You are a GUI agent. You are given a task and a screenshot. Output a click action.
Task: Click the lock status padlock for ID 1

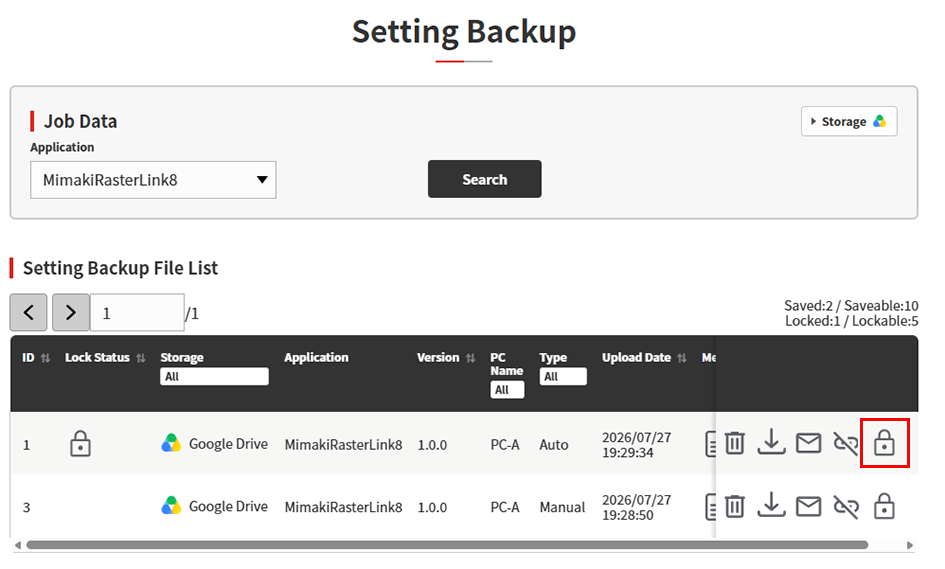coord(80,444)
